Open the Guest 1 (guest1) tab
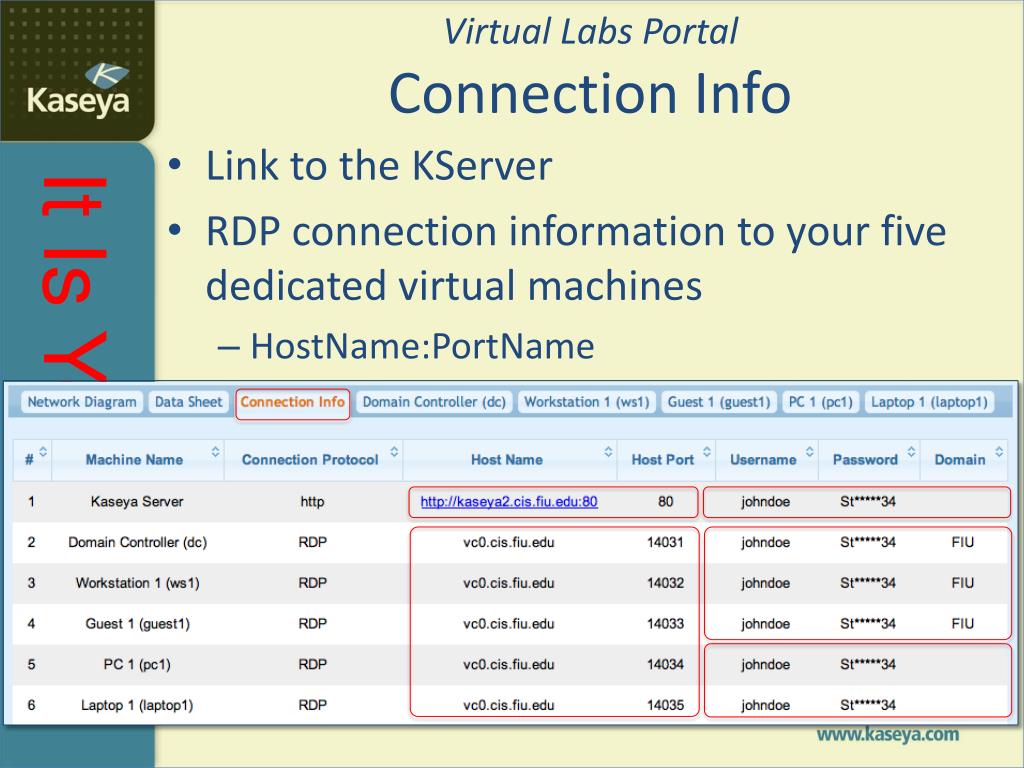The width and height of the screenshot is (1024, 768). (719, 402)
